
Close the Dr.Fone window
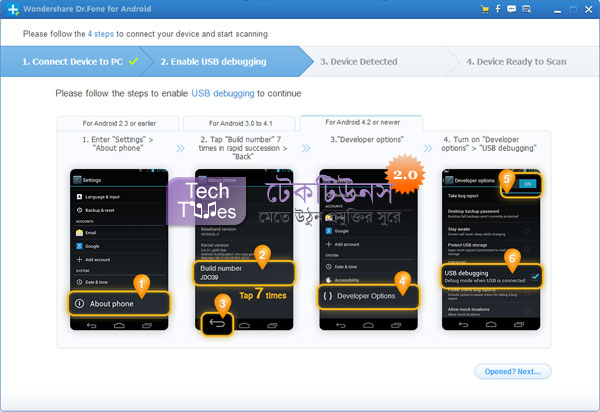[589, 10]
